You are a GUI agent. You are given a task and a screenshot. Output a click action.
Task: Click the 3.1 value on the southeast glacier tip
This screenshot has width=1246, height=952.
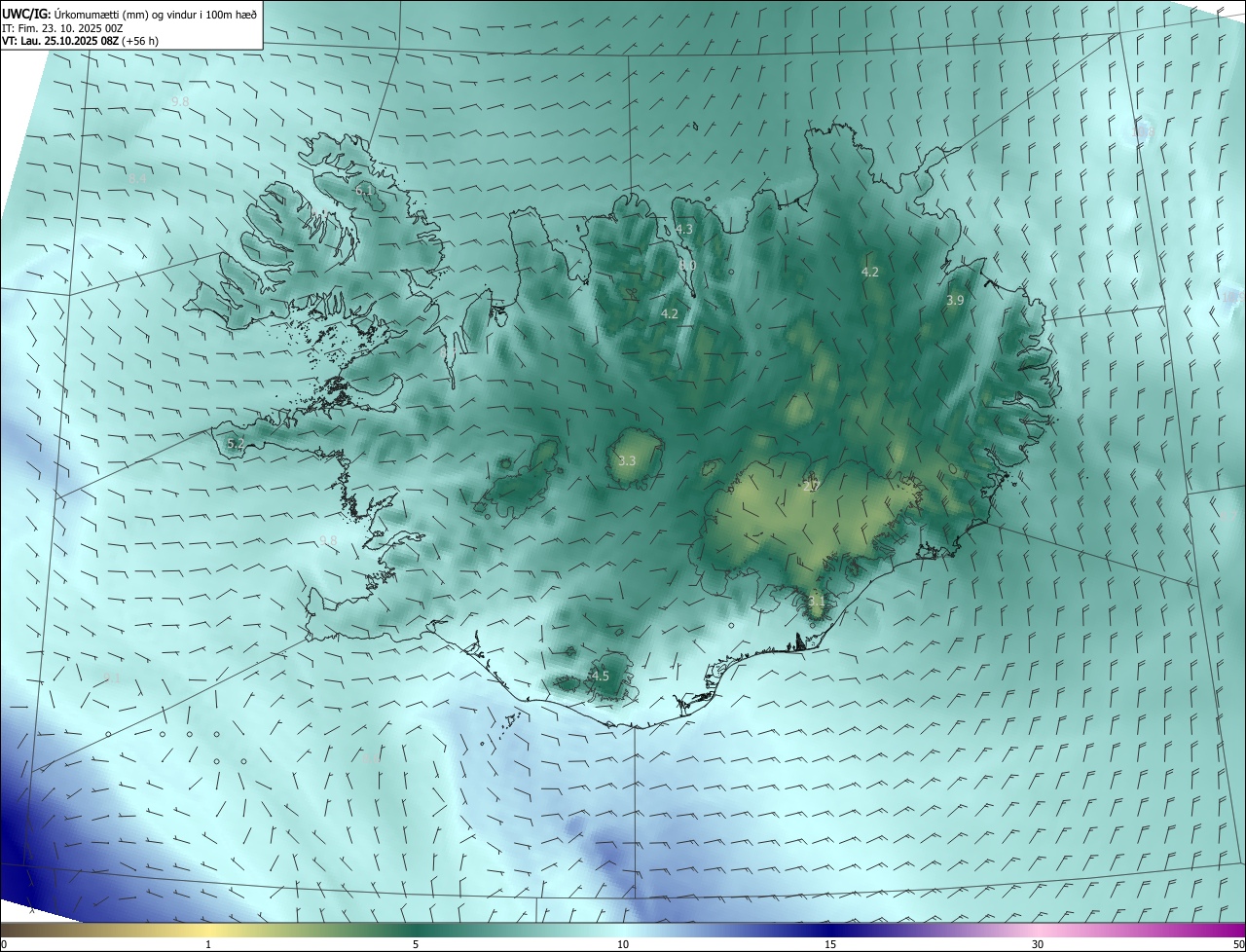pos(816,602)
